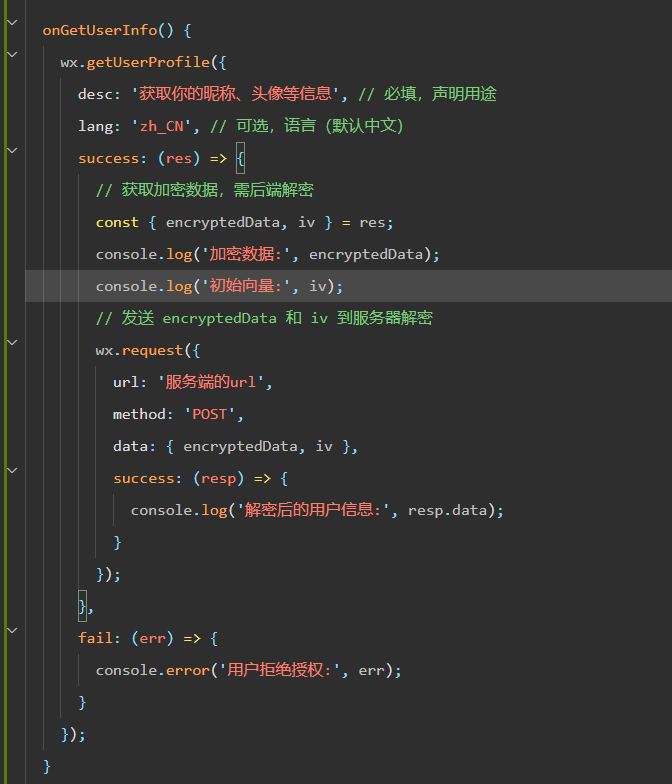Click the '解密后的用户信息:' string
Viewport: 672px width, 784px height.
pos(314,510)
